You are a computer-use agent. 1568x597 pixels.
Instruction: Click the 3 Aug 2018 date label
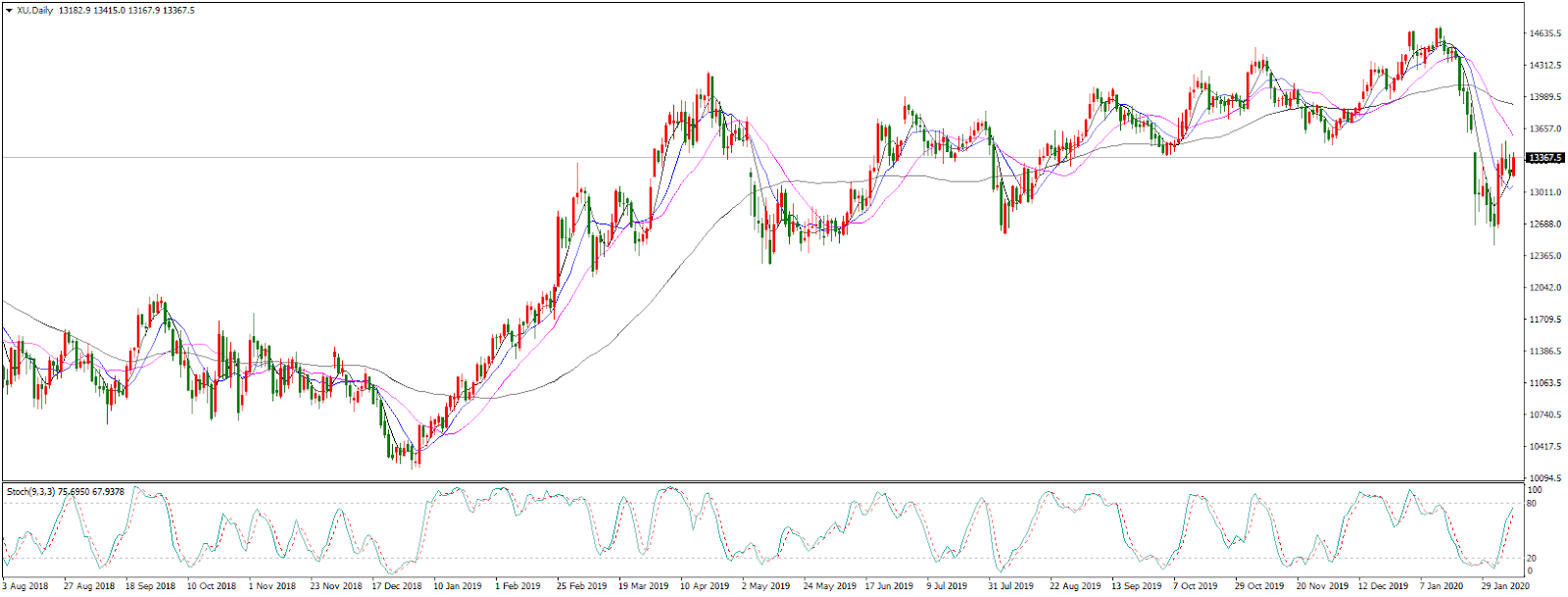pyautogui.click(x=25, y=586)
